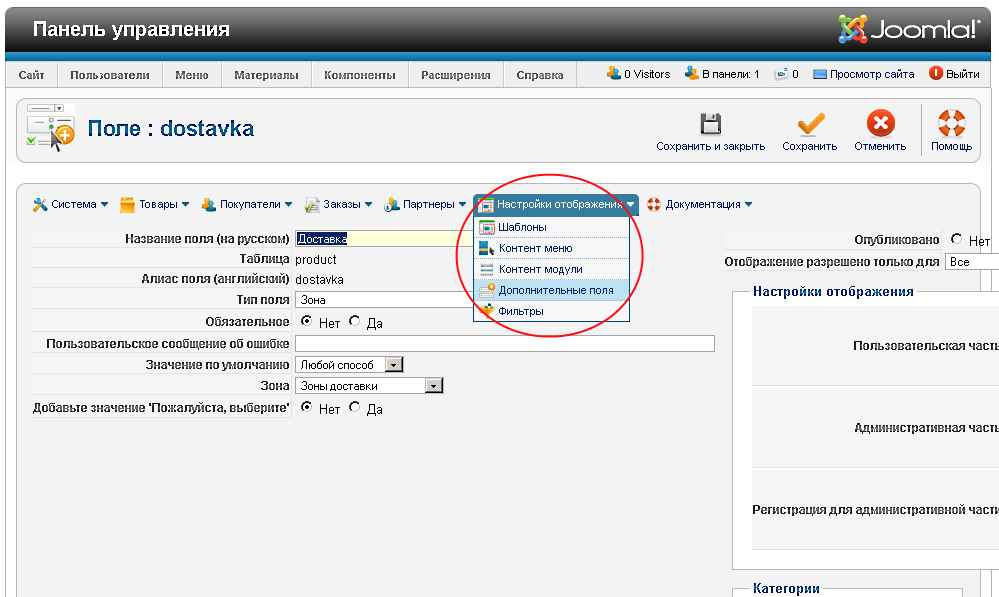Open Помощь lifebuoy help icon
The width and height of the screenshot is (999, 597).
pyautogui.click(x=951, y=123)
